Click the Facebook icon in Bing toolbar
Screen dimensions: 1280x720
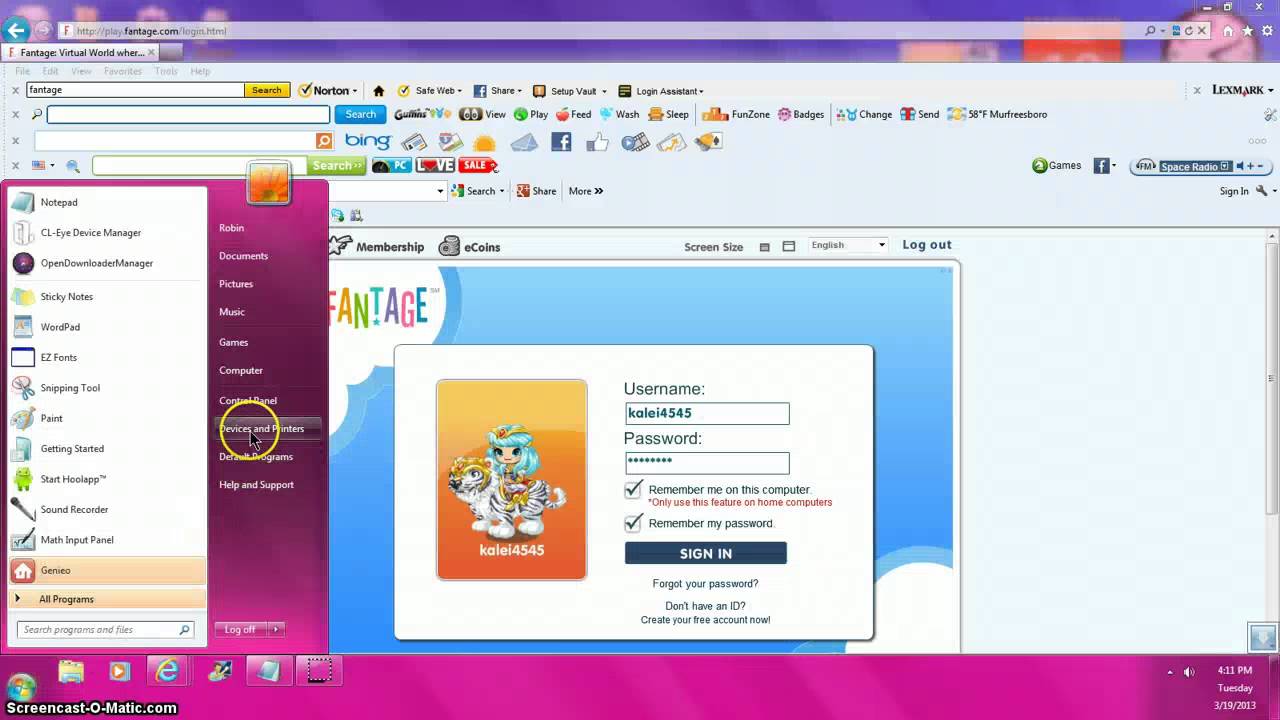pos(561,141)
